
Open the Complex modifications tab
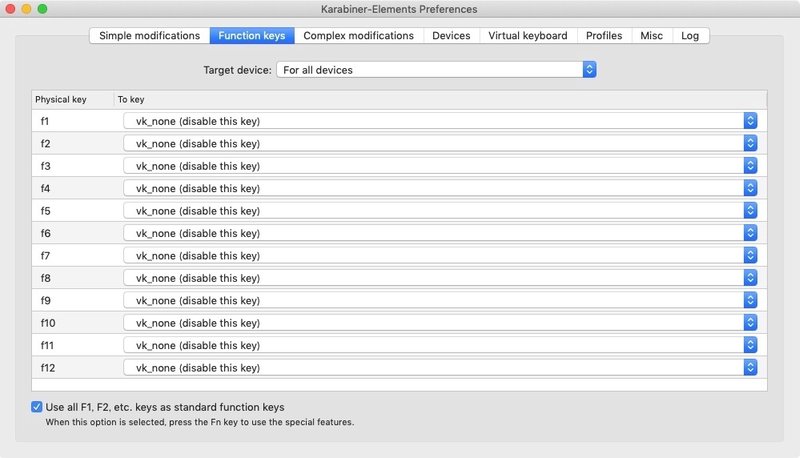click(x=359, y=36)
